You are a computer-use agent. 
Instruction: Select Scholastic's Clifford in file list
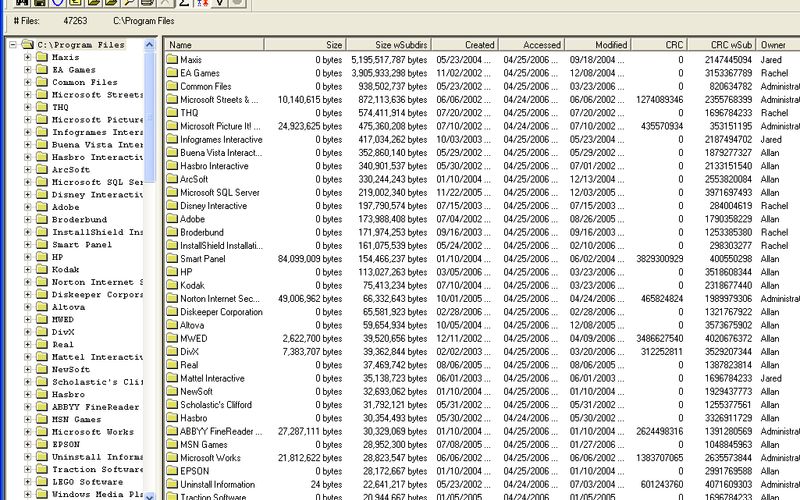point(216,405)
